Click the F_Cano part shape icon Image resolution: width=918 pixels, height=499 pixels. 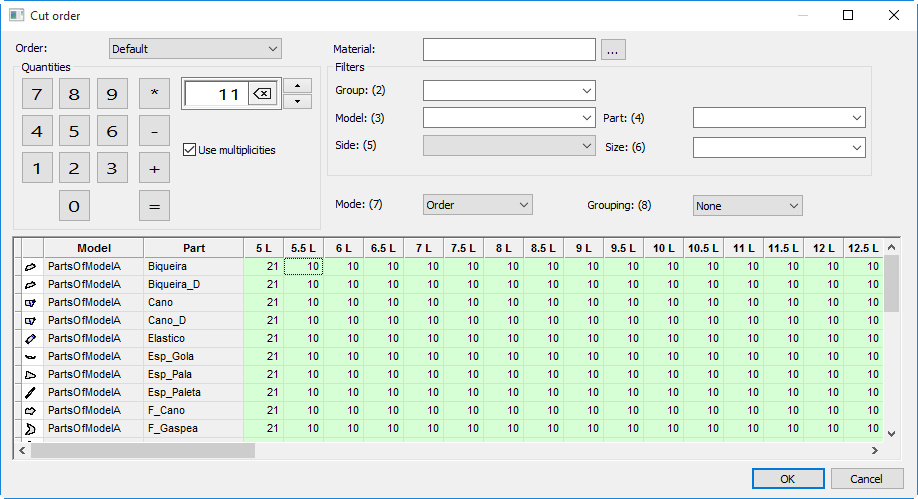[30, 411]
